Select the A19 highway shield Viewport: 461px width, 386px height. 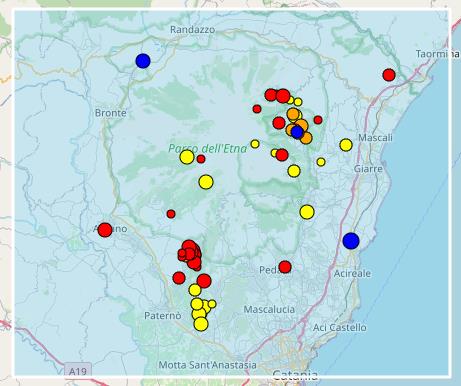coord(78,371)
